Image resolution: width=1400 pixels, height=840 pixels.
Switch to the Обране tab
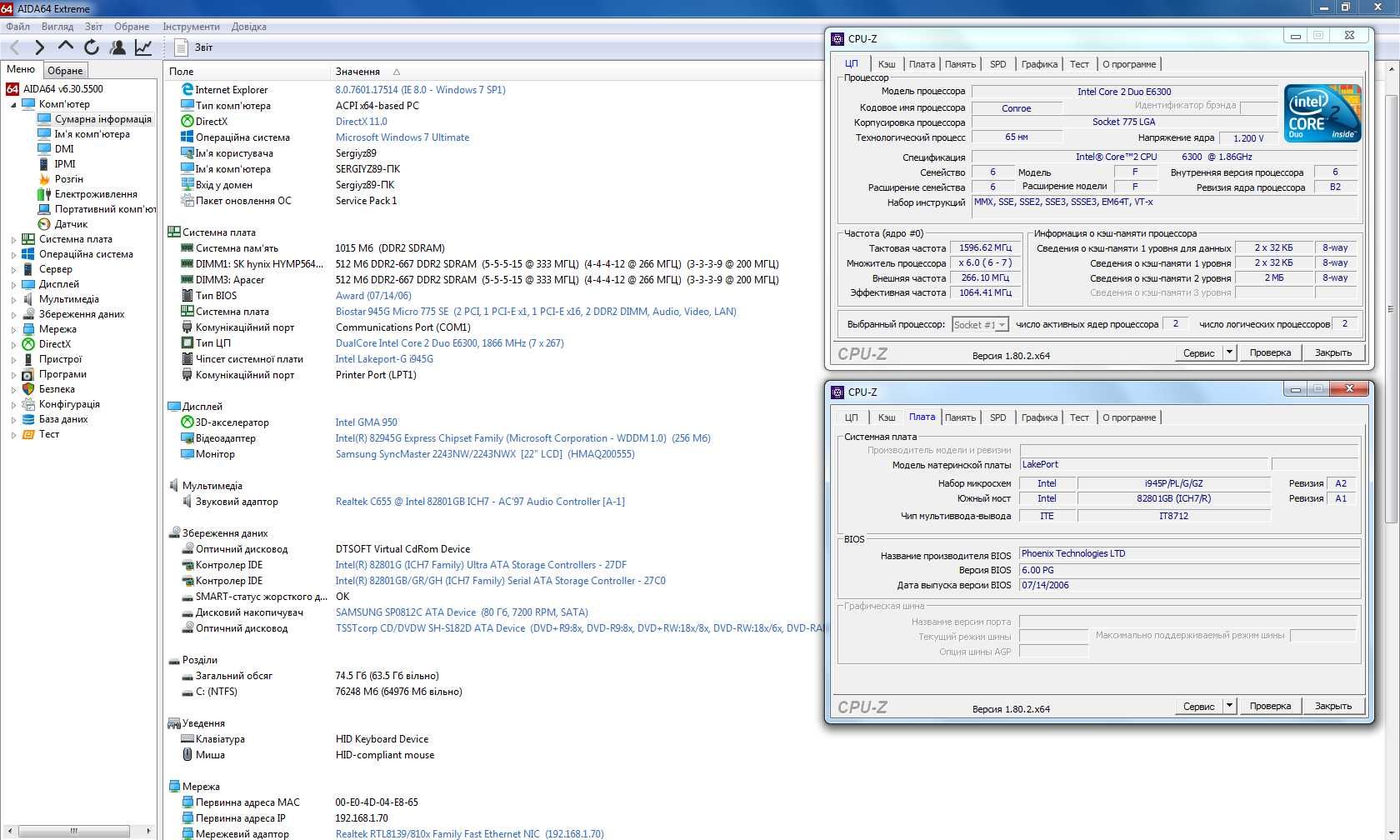tap(65, 71)
